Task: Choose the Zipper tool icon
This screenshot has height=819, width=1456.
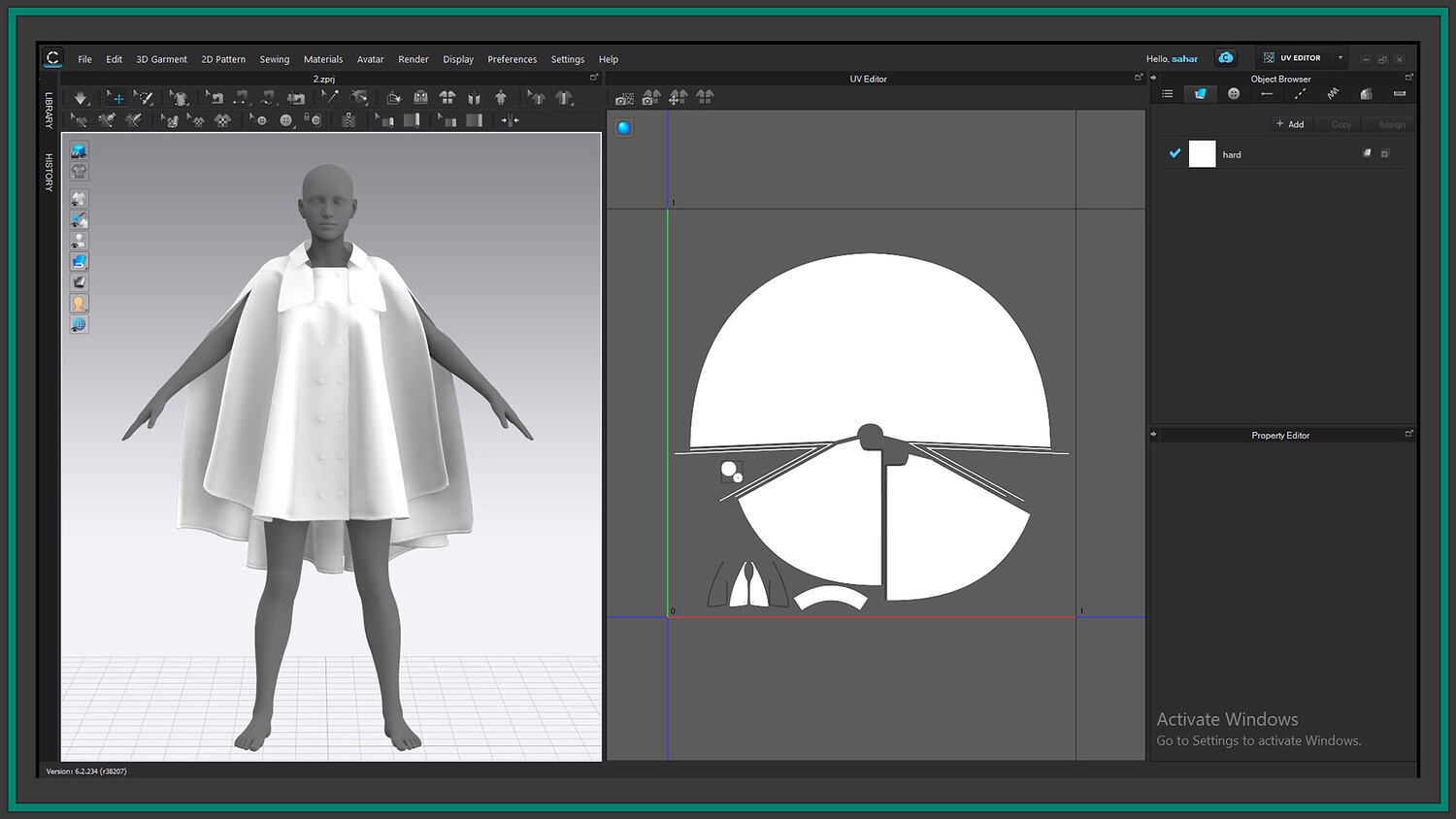Action: 347,120
